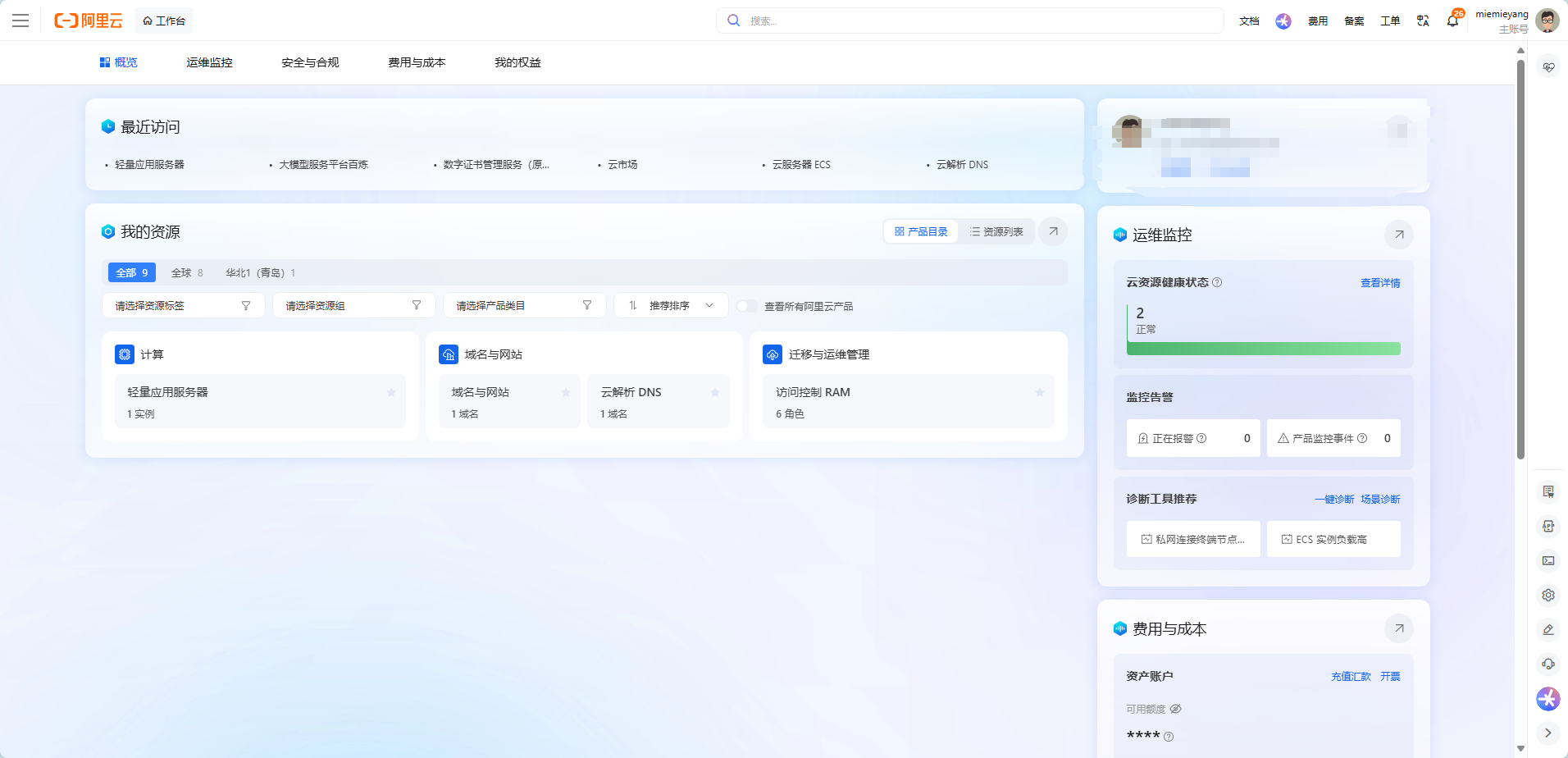Open recently visited 云市场 link
Screen dimensions: 1568x758
point(622,165)
